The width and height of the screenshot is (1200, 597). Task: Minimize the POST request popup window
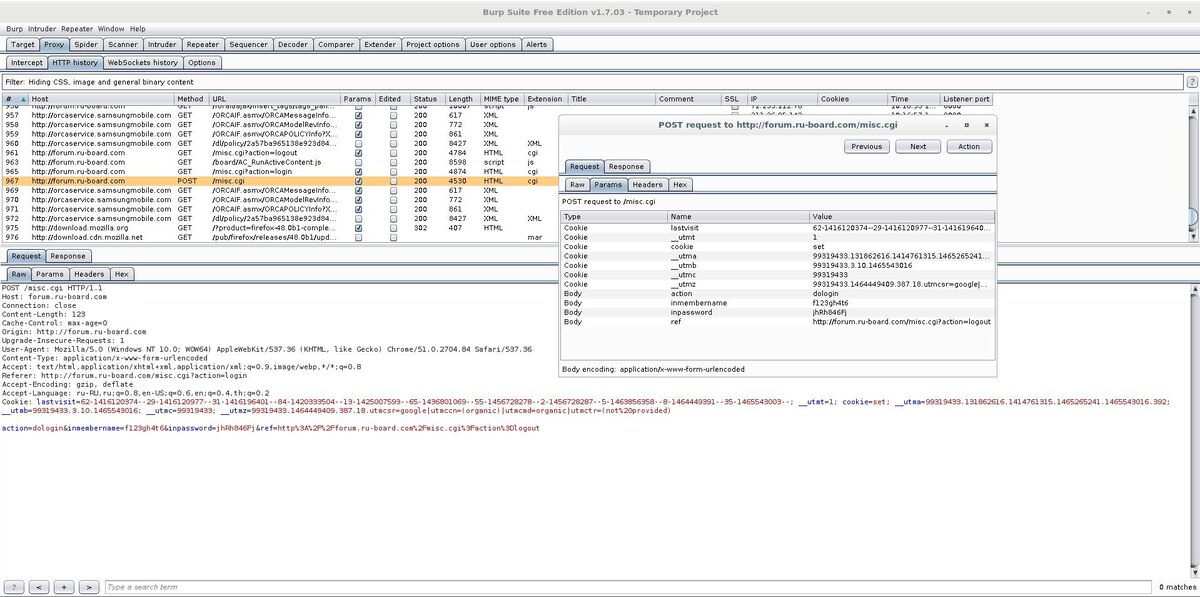946,125
